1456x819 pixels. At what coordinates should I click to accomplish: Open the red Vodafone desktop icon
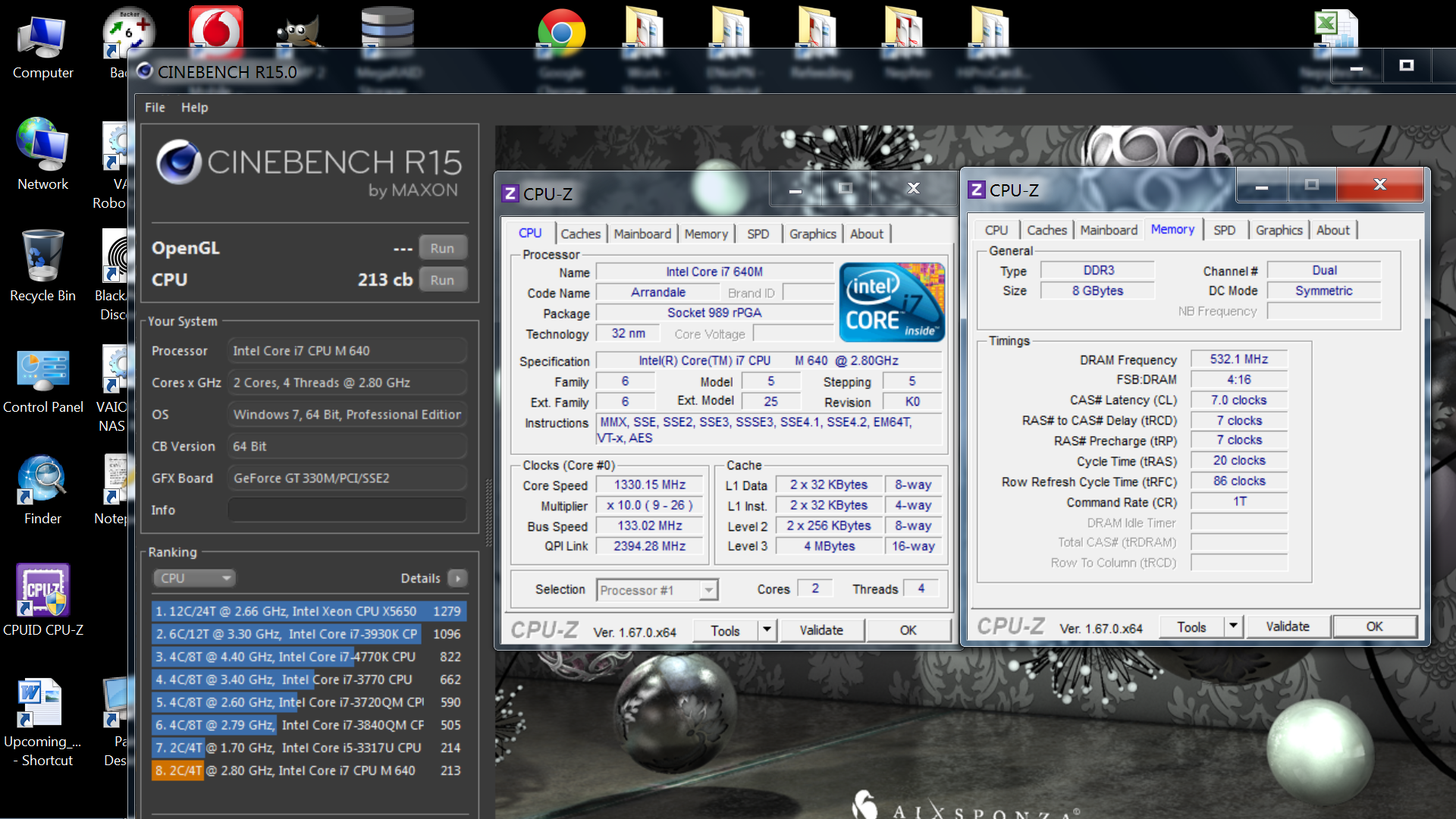tap(216, 30)
